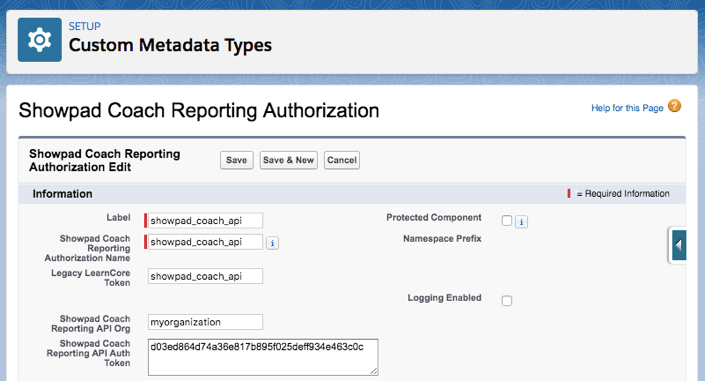Open the Help for this Page link
Viewport: 705px width, 381px height.
point(627,108)
